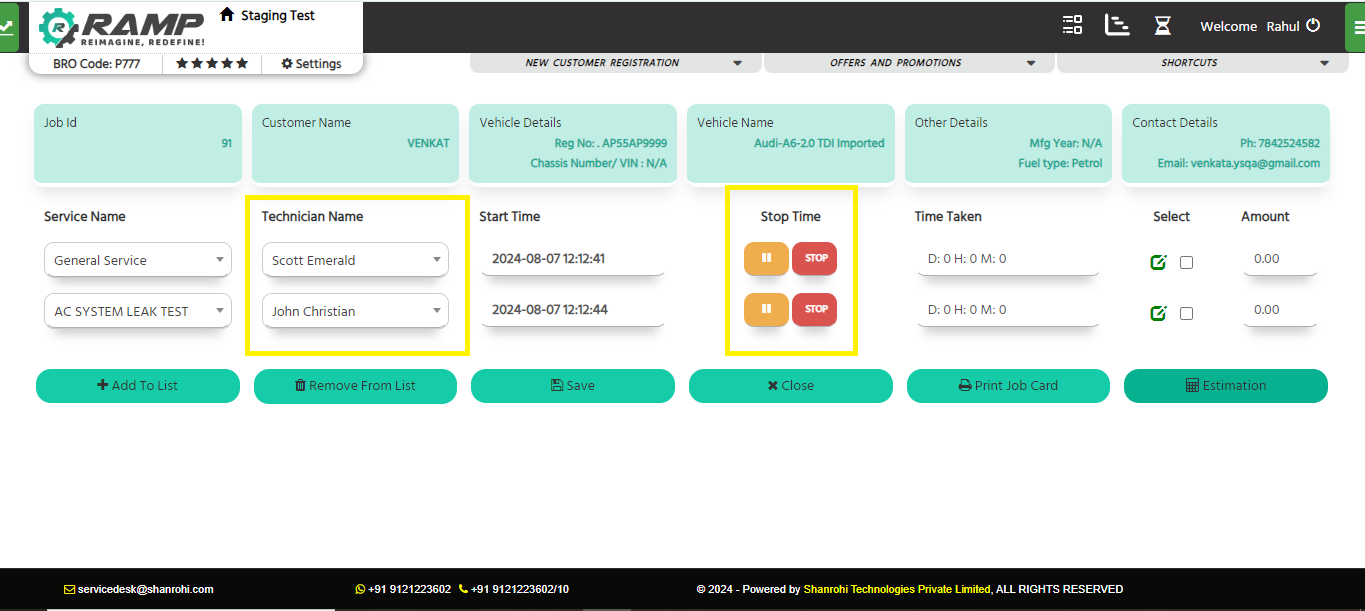The image size is (1365, 611).
Task: Click the Amount field for General Service
Action: [x=1279, y=259]
